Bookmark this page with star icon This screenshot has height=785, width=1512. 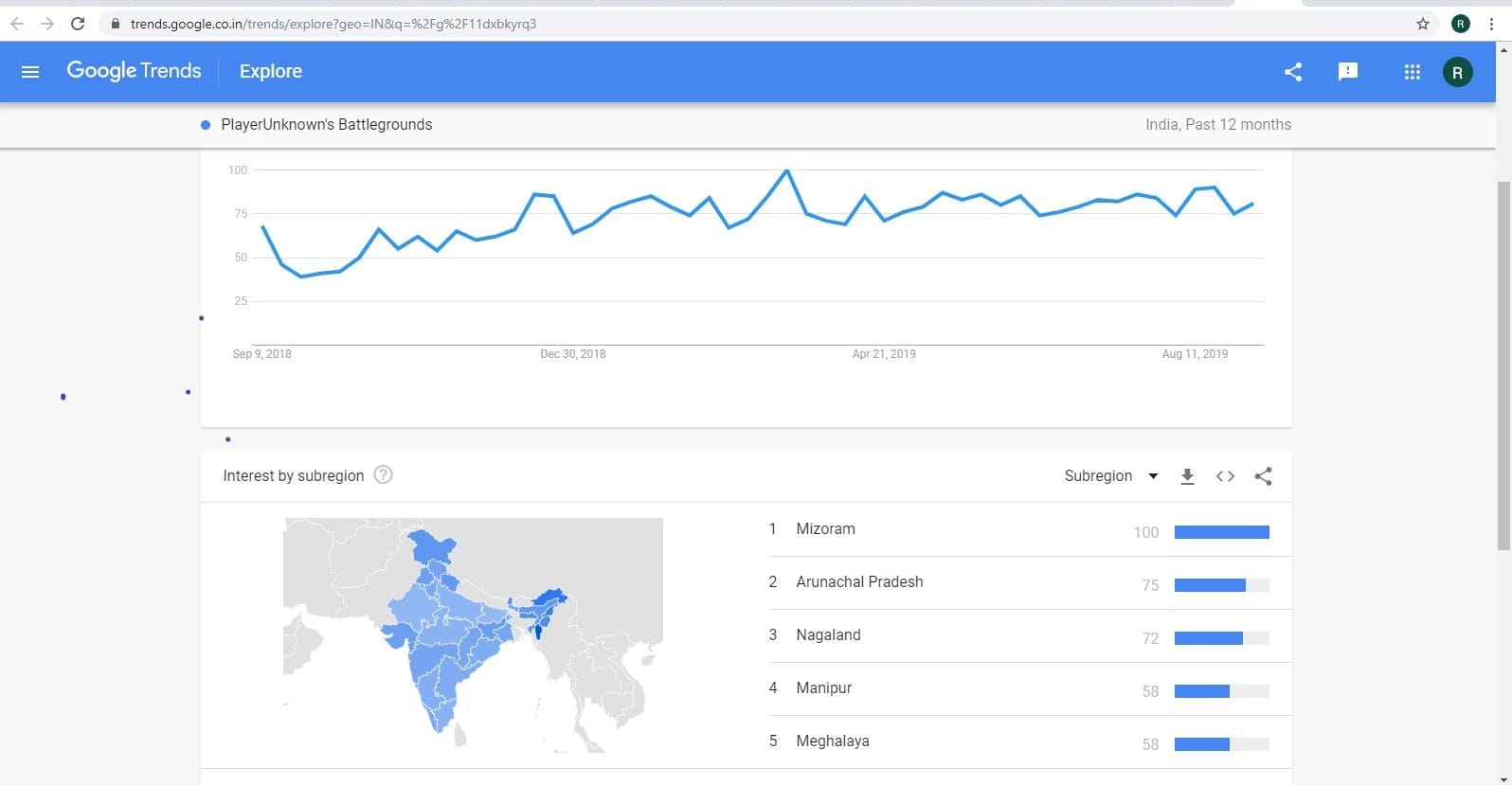point(1422,24)
